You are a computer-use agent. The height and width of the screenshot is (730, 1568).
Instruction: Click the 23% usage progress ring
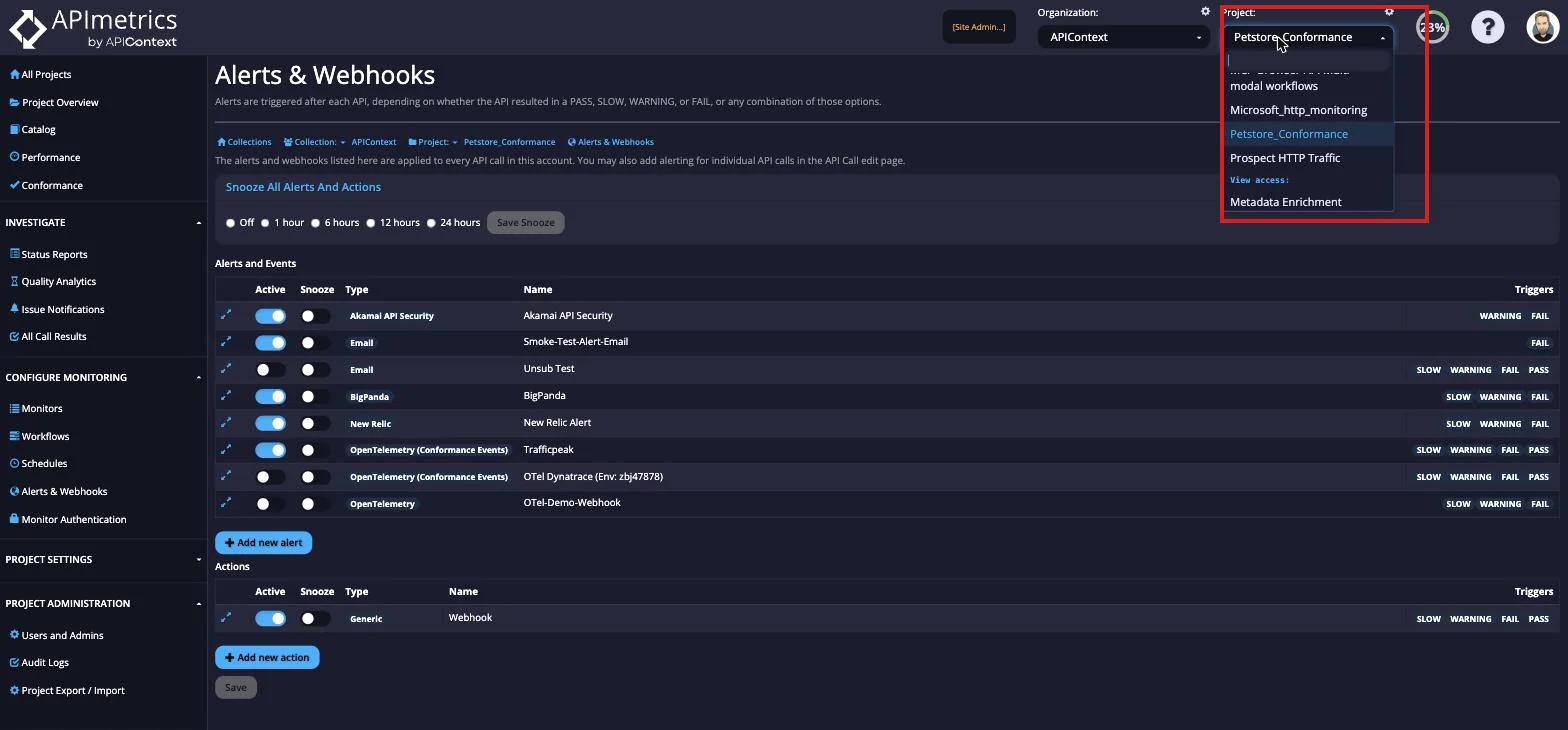pyautogui.click(x=1432, y=27)
